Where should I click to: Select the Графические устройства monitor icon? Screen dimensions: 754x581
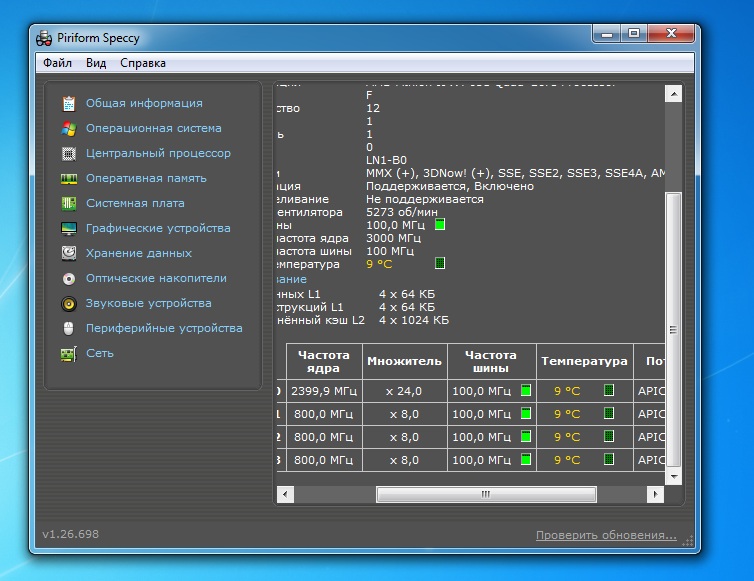68,228
